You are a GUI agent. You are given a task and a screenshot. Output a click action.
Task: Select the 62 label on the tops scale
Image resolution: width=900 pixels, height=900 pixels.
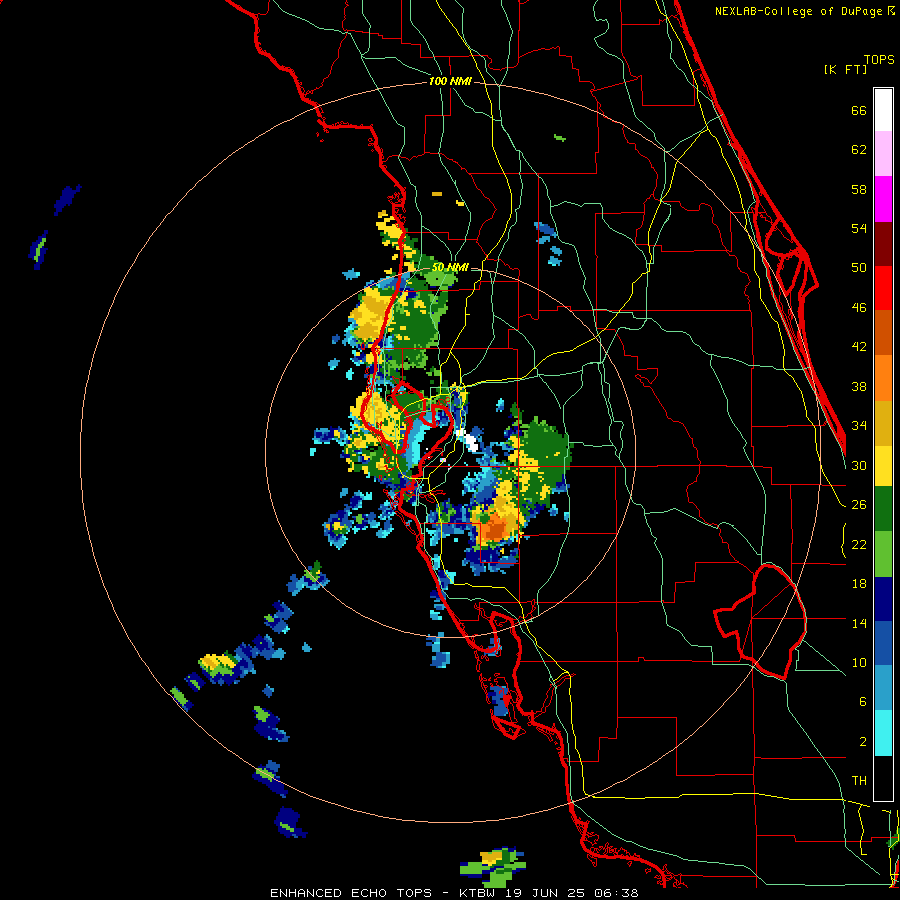pos(859,150)
